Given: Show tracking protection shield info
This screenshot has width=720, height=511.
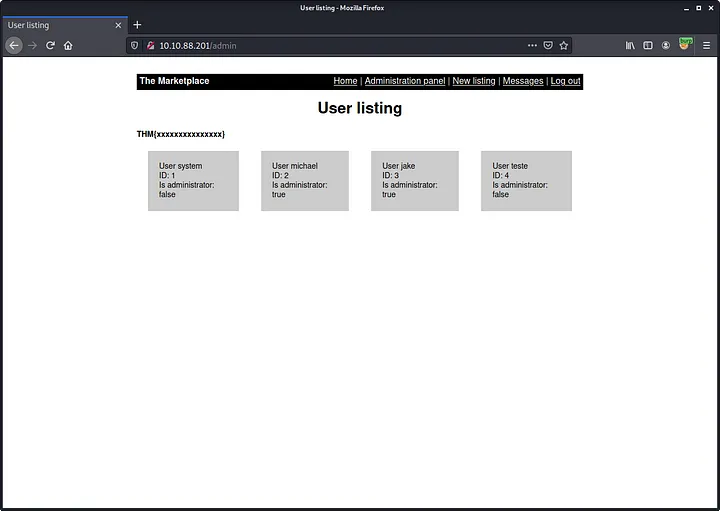Looking at the screenshot, I should [135, 45].
